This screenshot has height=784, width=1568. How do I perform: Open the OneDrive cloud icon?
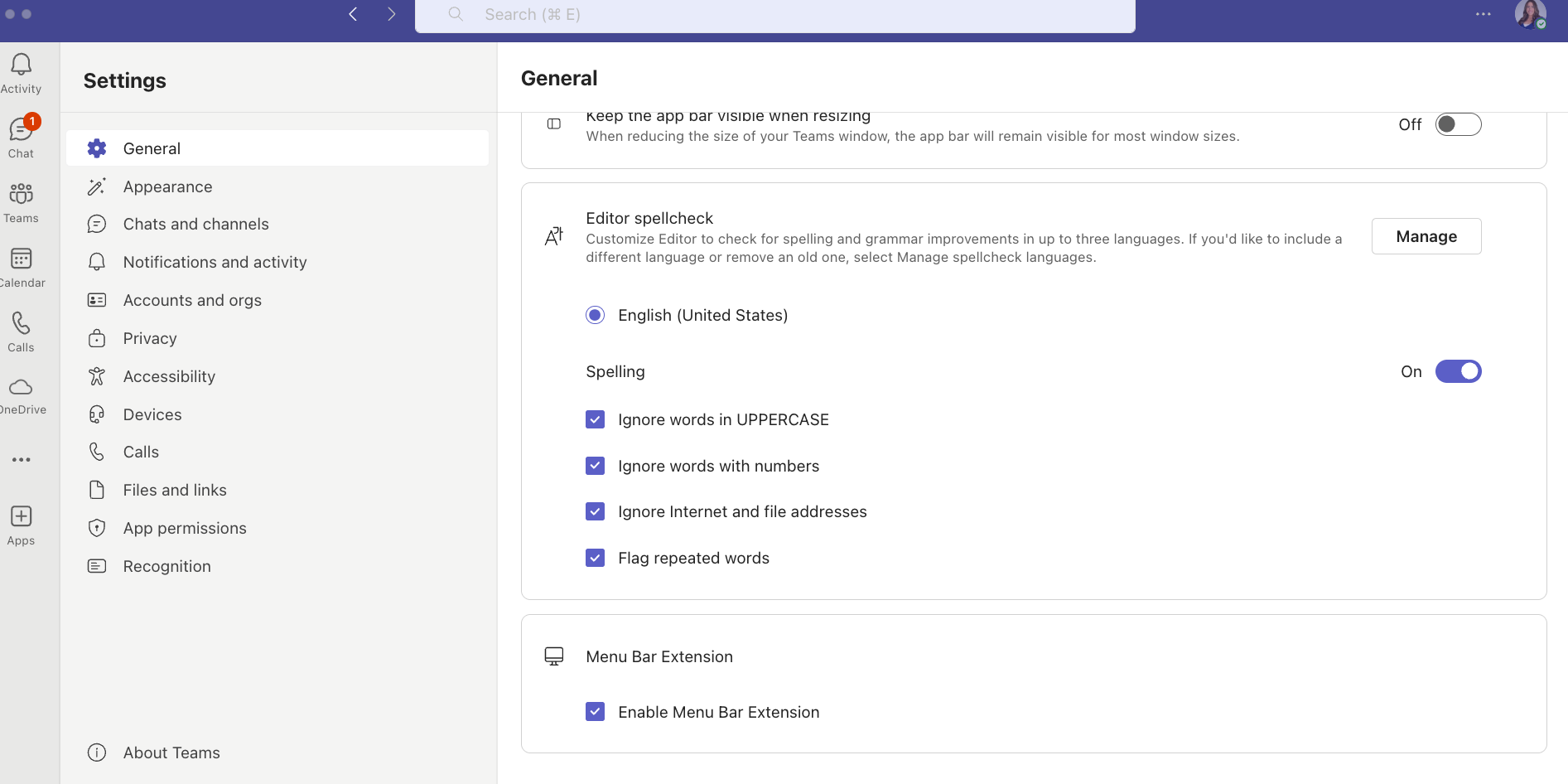[x=22, y=388]
